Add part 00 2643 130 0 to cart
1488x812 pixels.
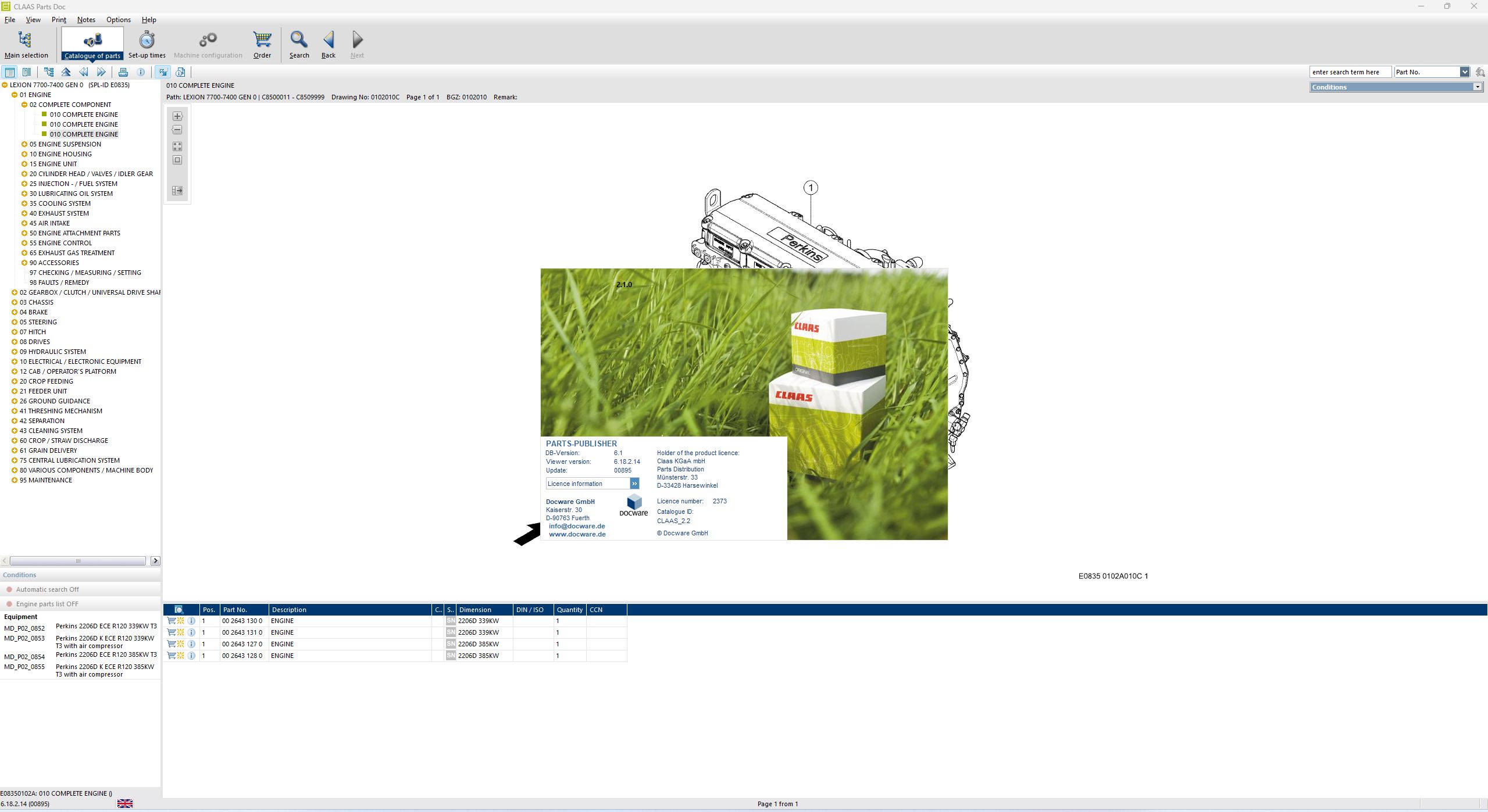click(x=171, y=621)
